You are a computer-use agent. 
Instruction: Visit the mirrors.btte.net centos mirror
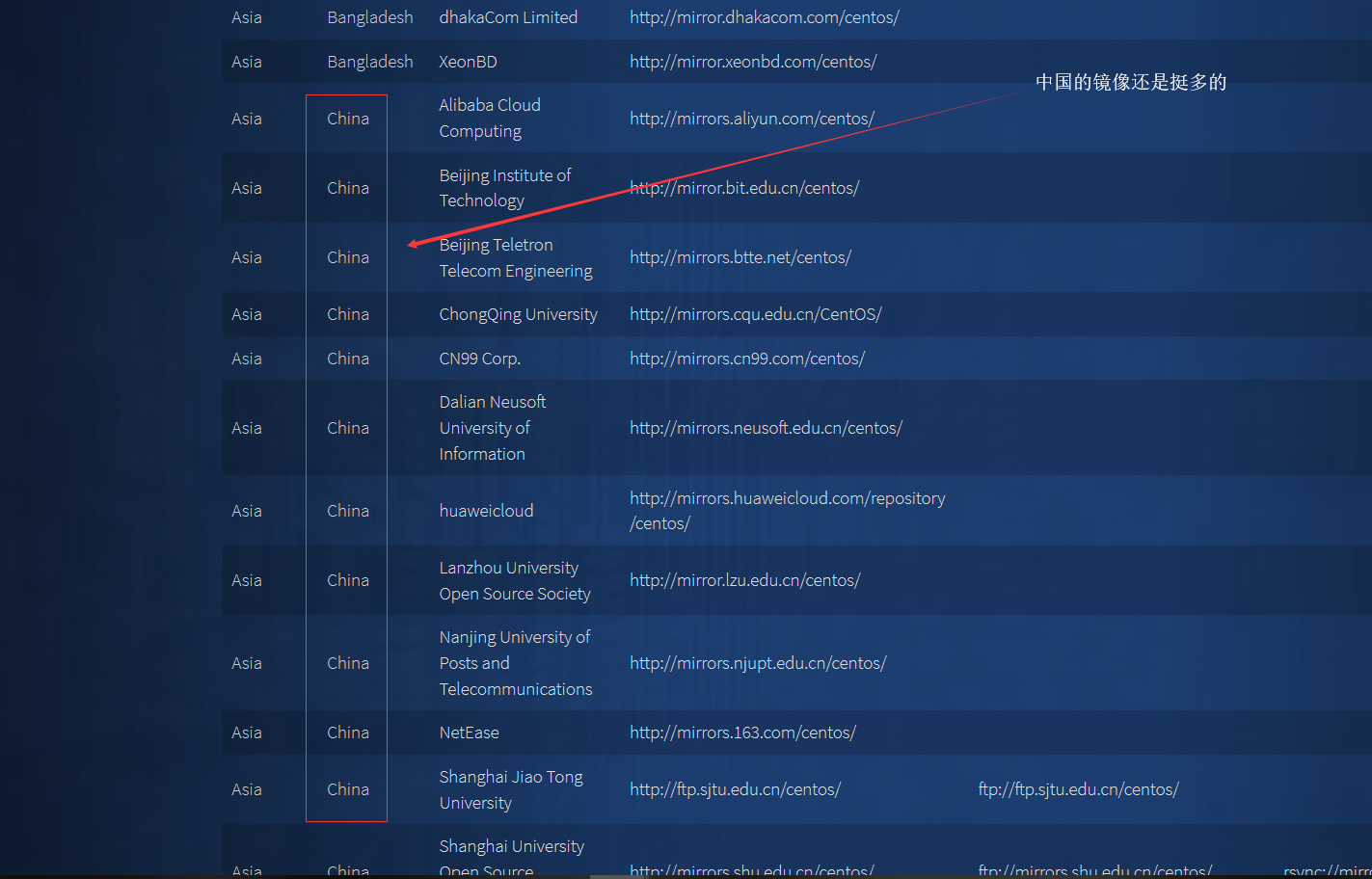click(x=740, y=257)
